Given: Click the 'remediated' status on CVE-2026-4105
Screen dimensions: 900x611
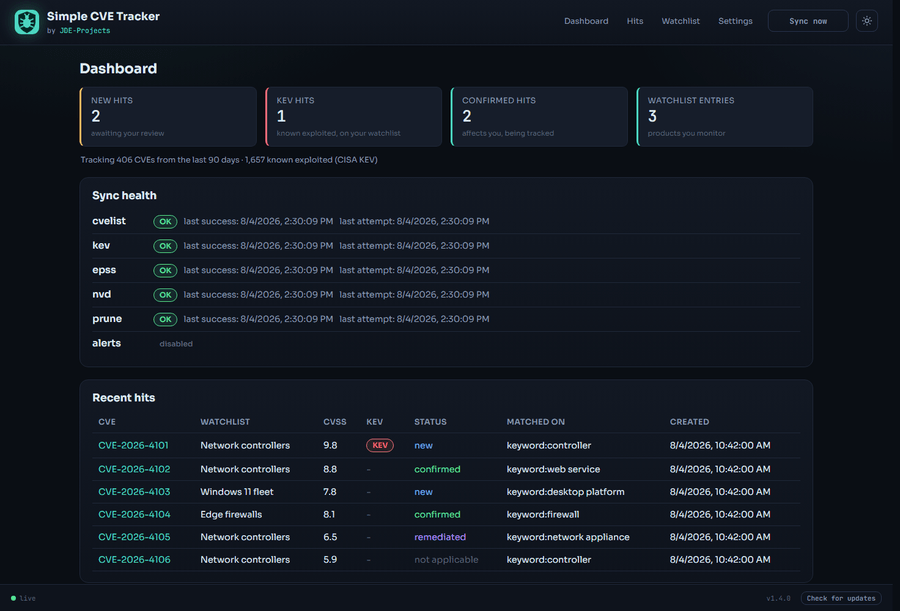Looking at the screenshot, I should click(x=440, y=537).
